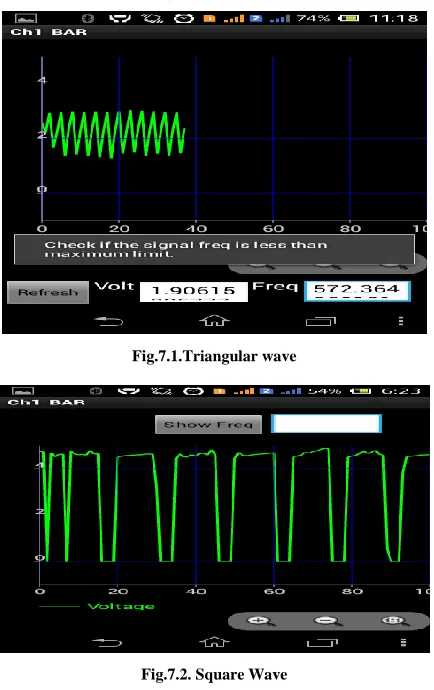434x690 pixels.
Task: Tap Refresh button in Triangular wave screen
Action: click(48, 292)
